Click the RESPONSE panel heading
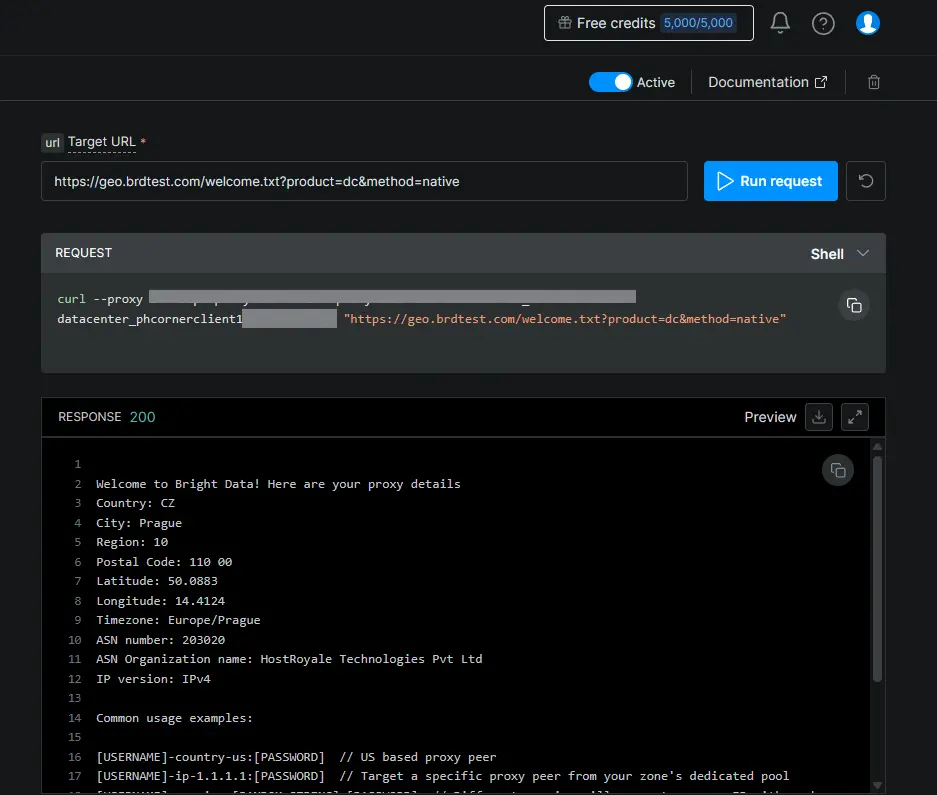937x795 pixels. pos(90,417)
